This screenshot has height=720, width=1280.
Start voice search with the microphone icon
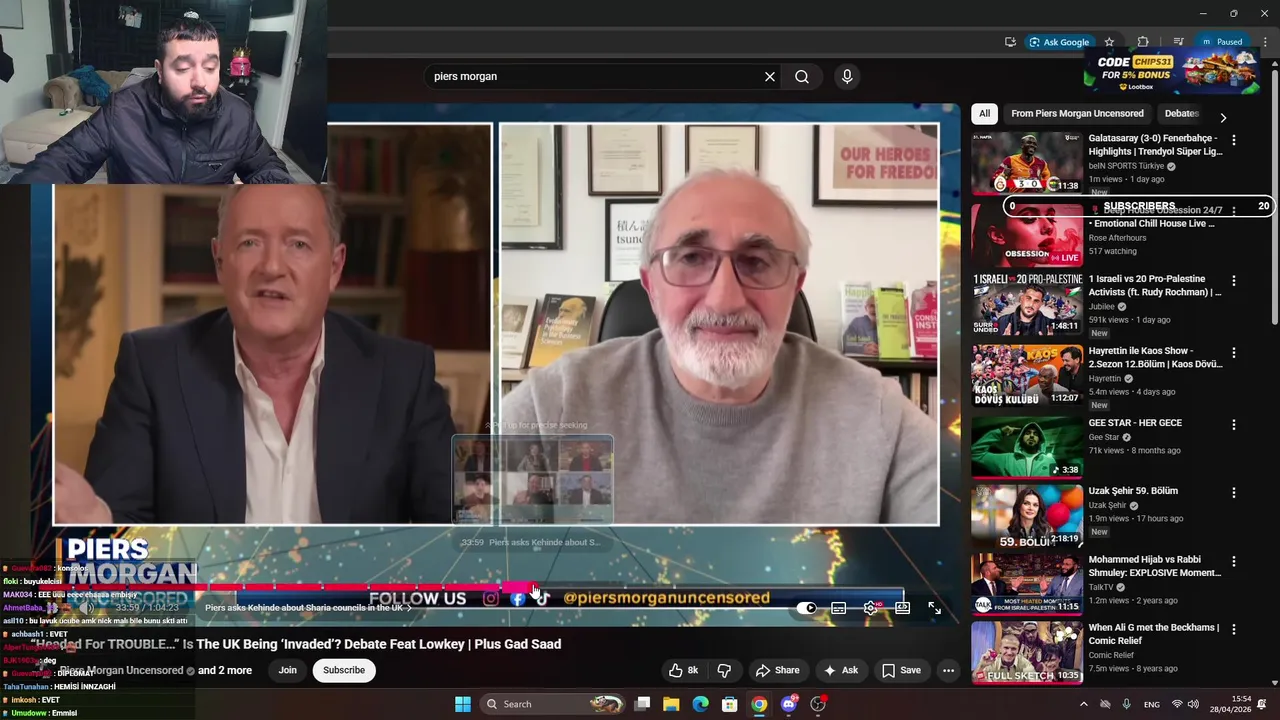(x=847, y=76)
